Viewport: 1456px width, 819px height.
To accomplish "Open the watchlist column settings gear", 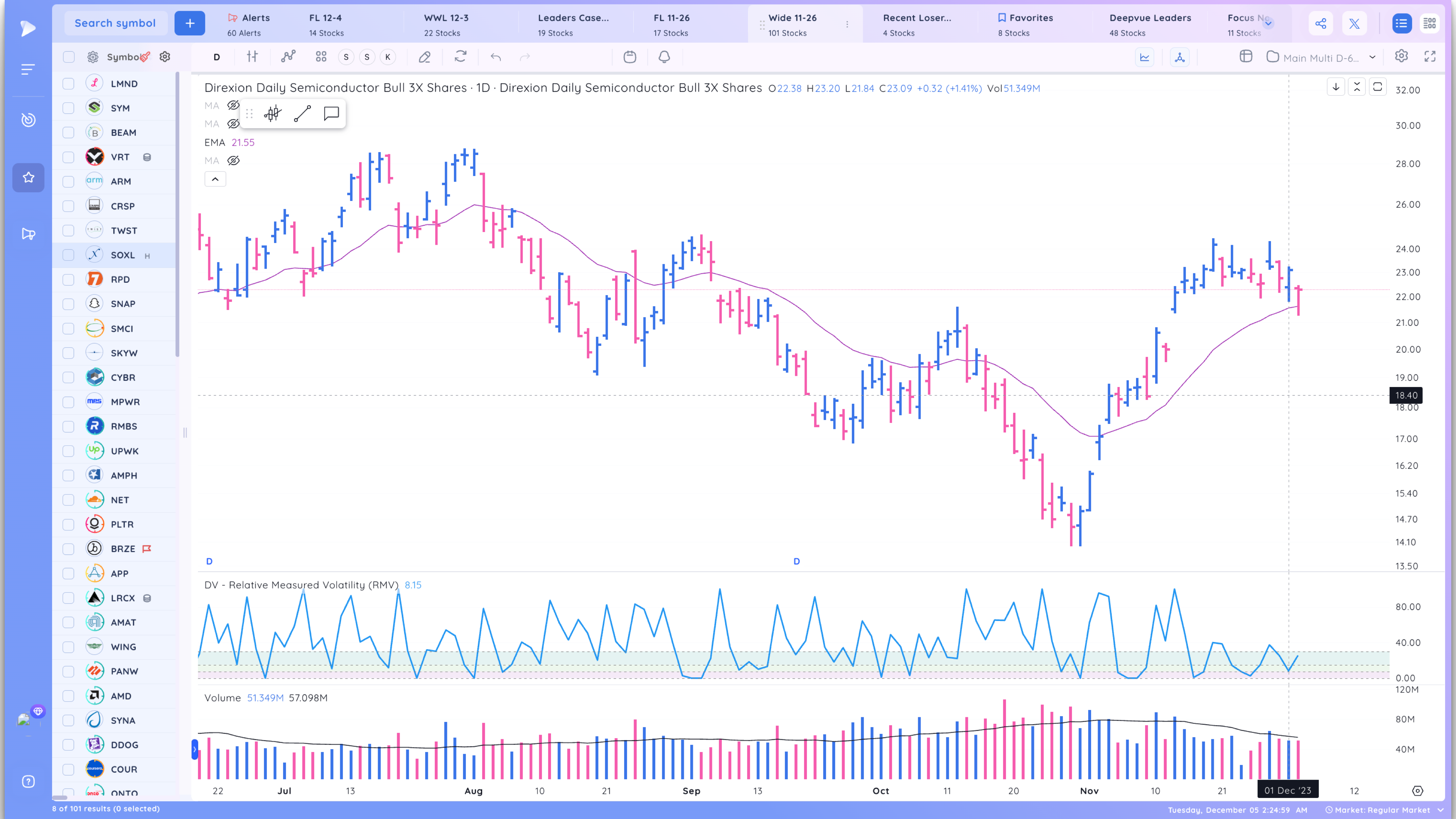I will point(165,56).
